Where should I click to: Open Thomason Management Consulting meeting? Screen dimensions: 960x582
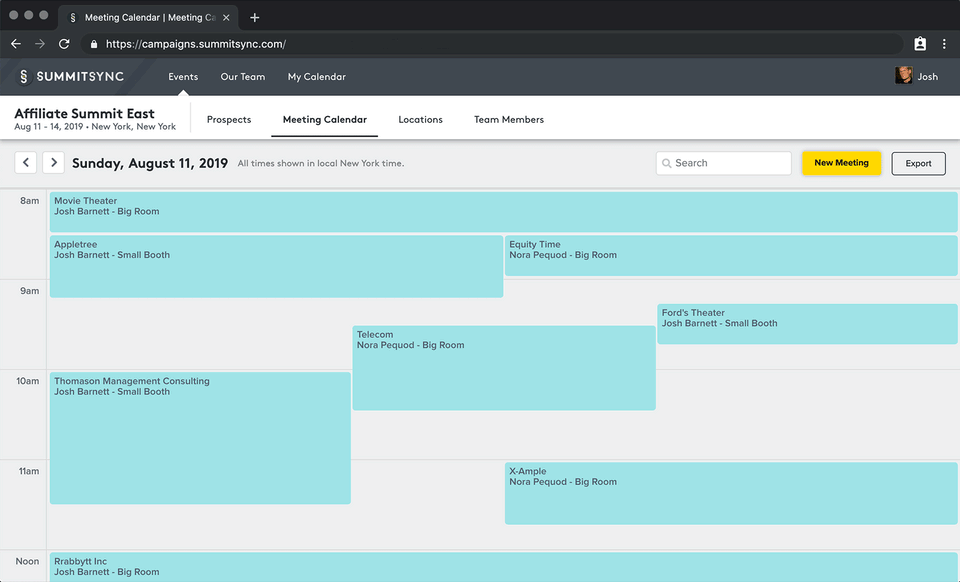(x=200, y=438)
